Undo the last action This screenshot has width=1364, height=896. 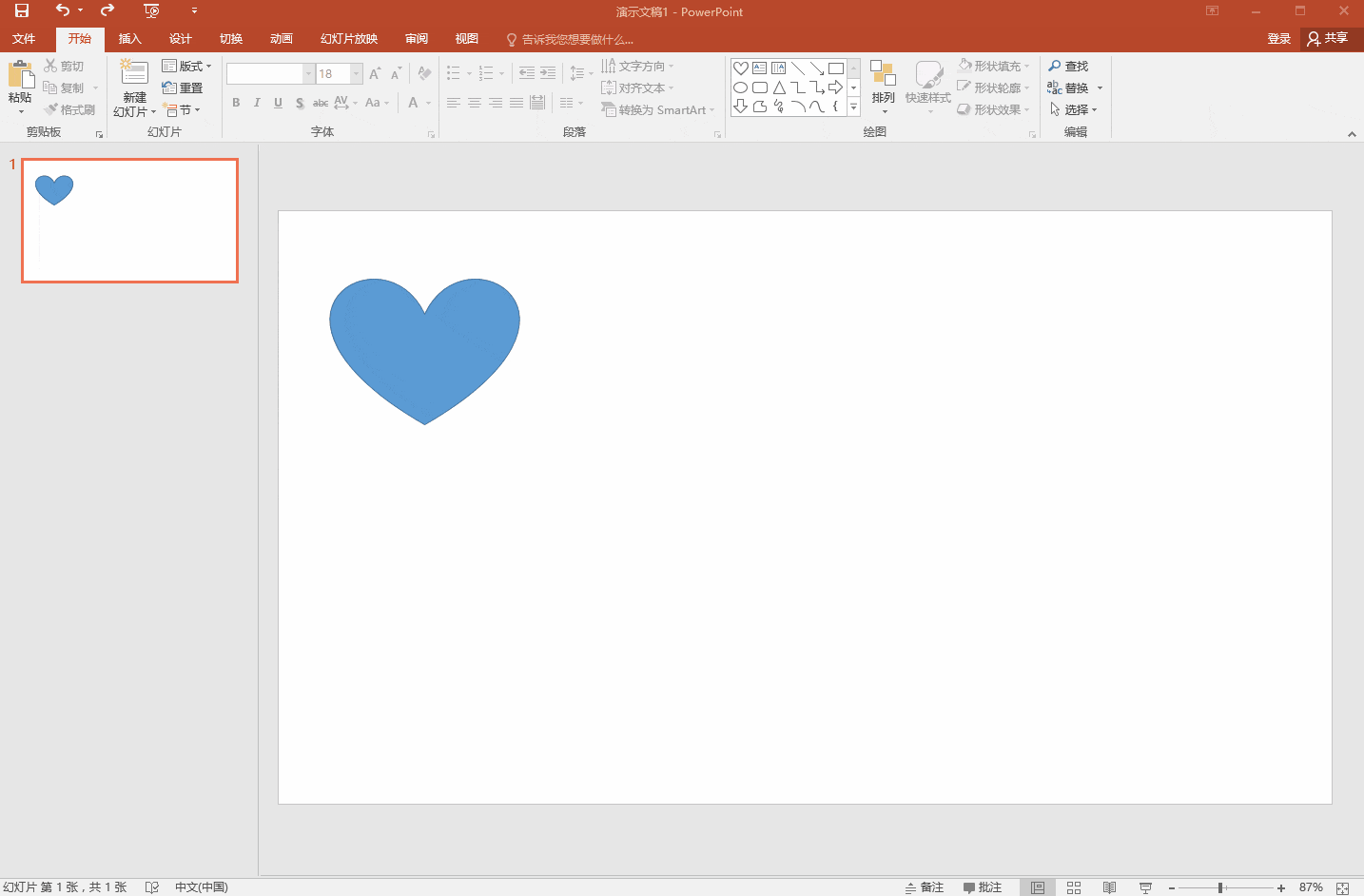63,10
